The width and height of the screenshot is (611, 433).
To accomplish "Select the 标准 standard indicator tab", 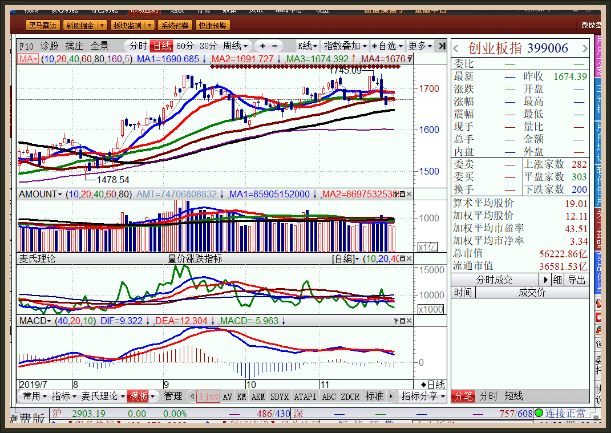I will tap(374, 396).
